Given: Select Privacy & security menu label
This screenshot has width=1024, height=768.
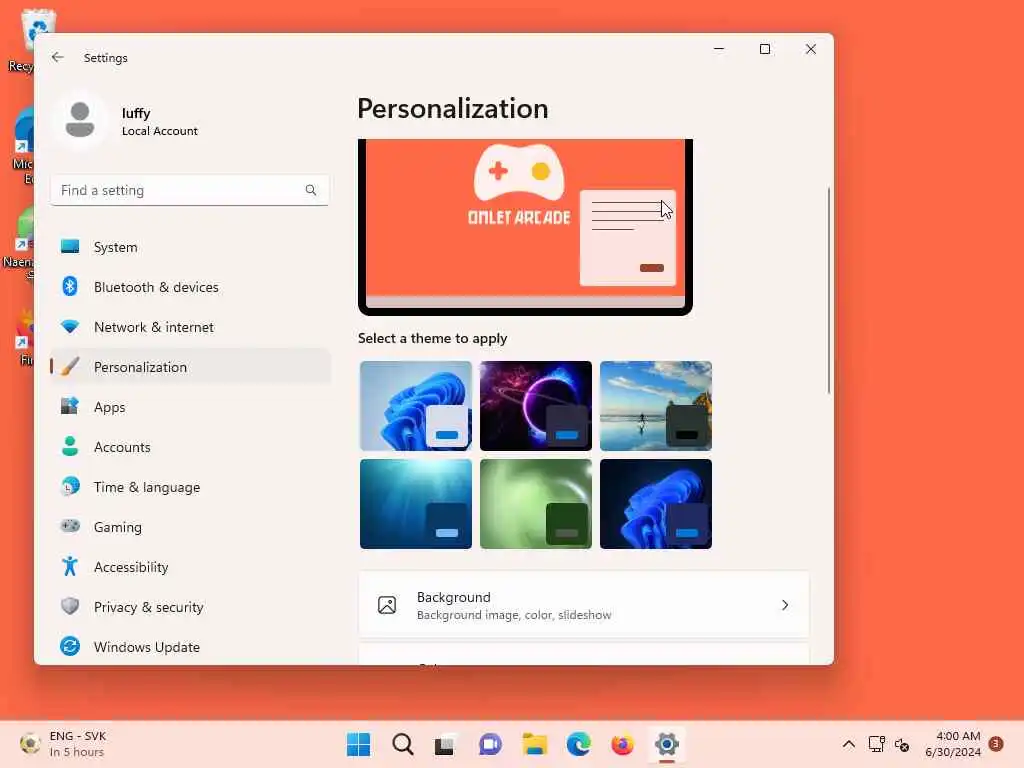Looking at the screenshot, I should (148, 607).
